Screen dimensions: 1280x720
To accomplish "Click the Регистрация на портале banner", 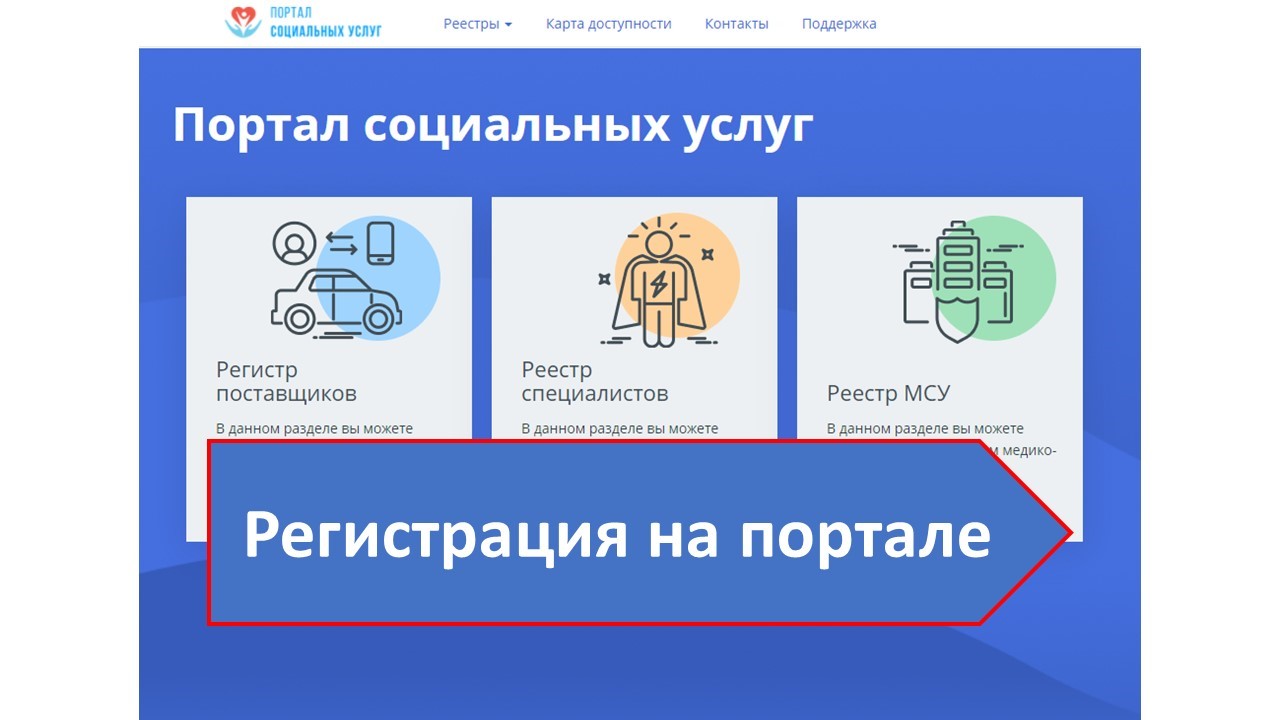I will click(x=617, y=534).
